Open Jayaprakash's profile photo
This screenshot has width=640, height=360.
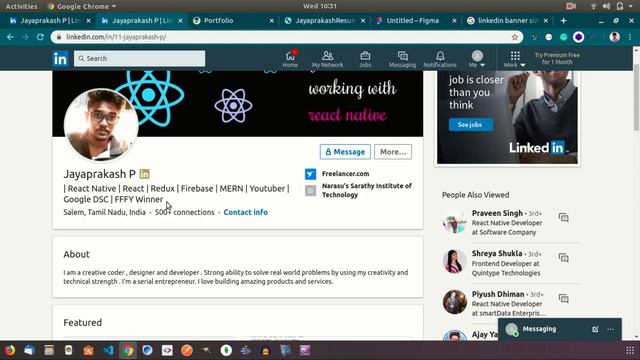point(101,125)
